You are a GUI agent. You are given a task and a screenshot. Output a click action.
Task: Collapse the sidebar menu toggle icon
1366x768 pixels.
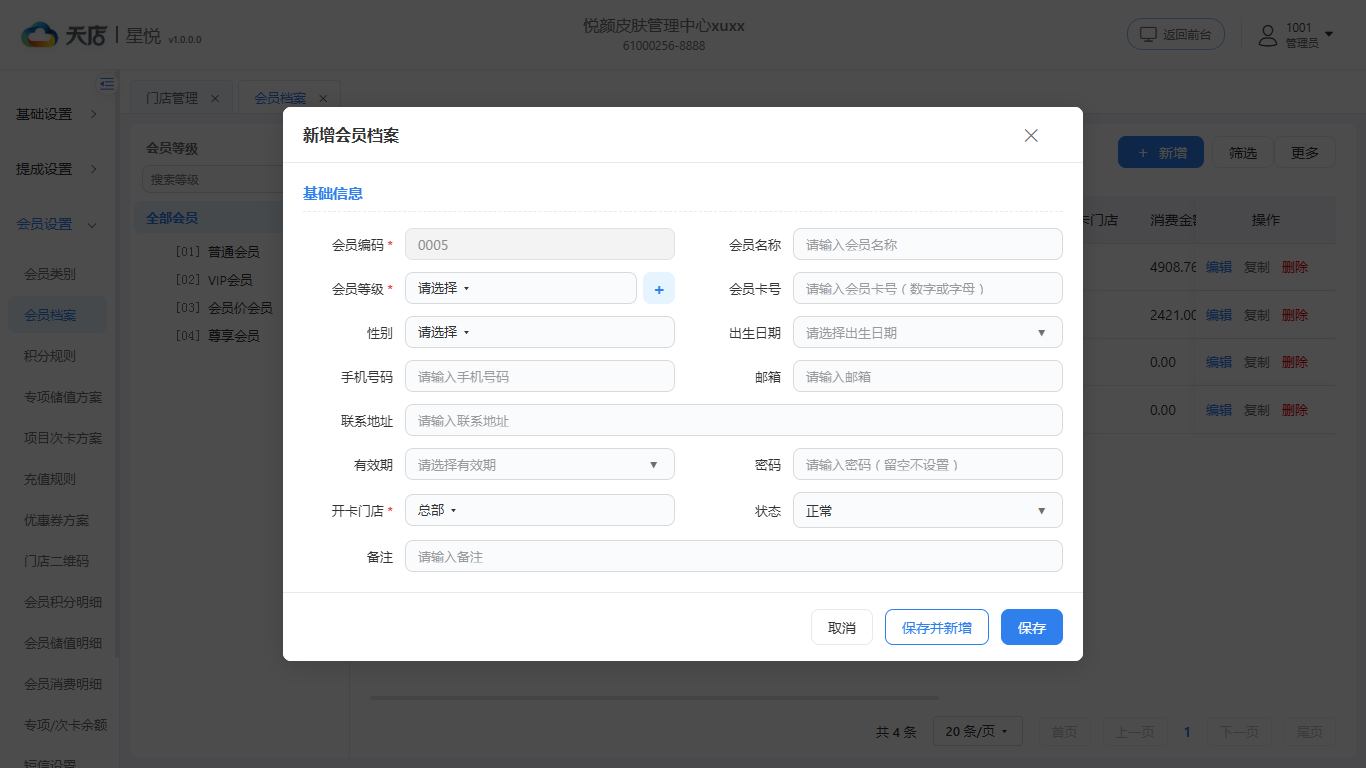coord(107,84)
